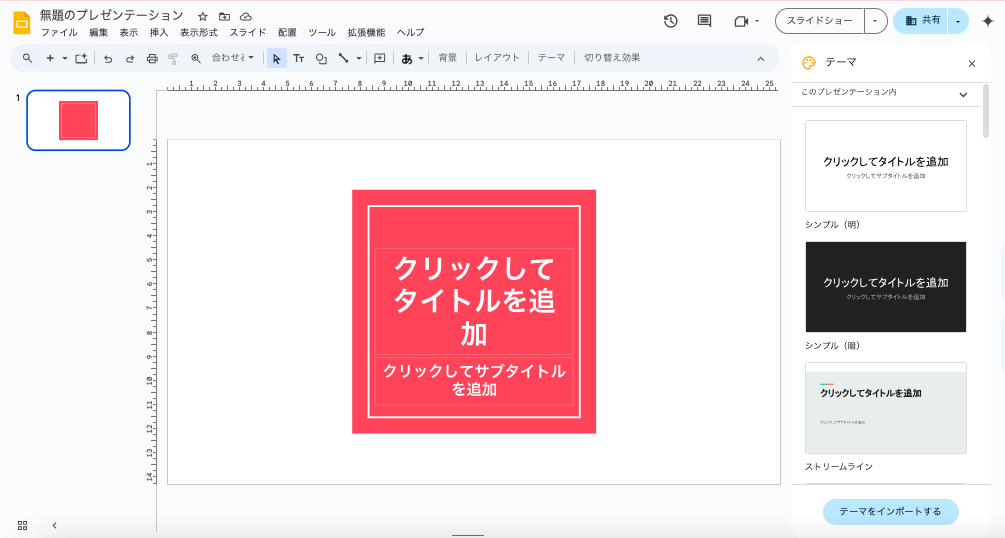
Task: Click the 共有 share button
Action: 921,21
